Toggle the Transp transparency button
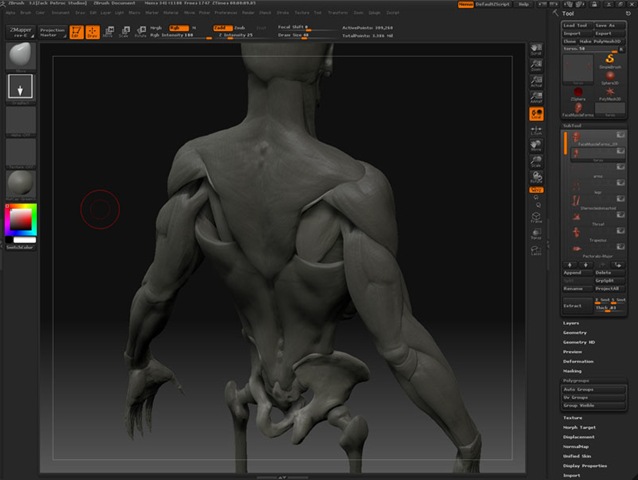Viewport: 638px width, 480px height. point(536,233)
